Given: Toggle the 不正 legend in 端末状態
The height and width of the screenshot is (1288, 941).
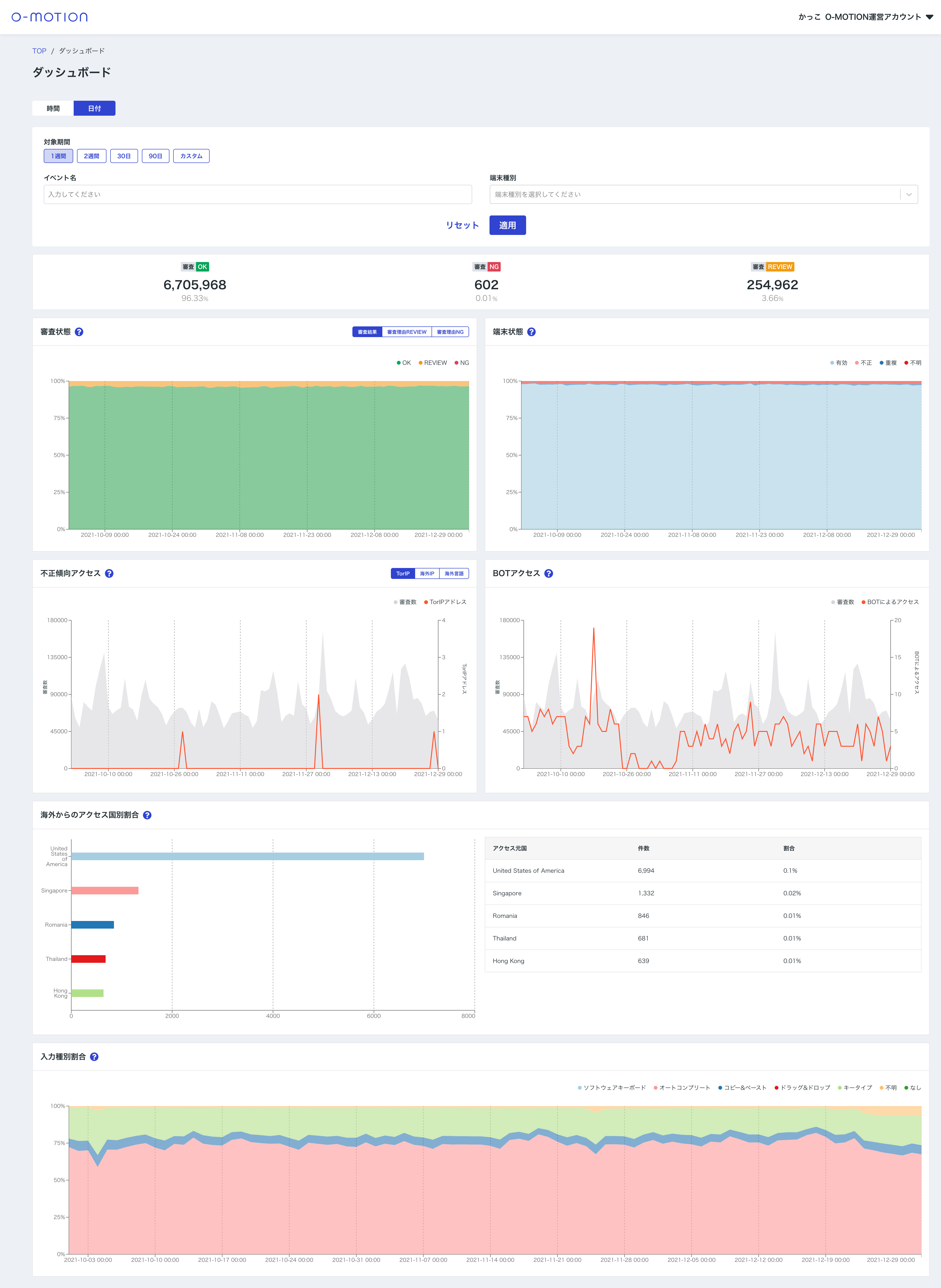Looking at the screenshot, I should [864, 363].
